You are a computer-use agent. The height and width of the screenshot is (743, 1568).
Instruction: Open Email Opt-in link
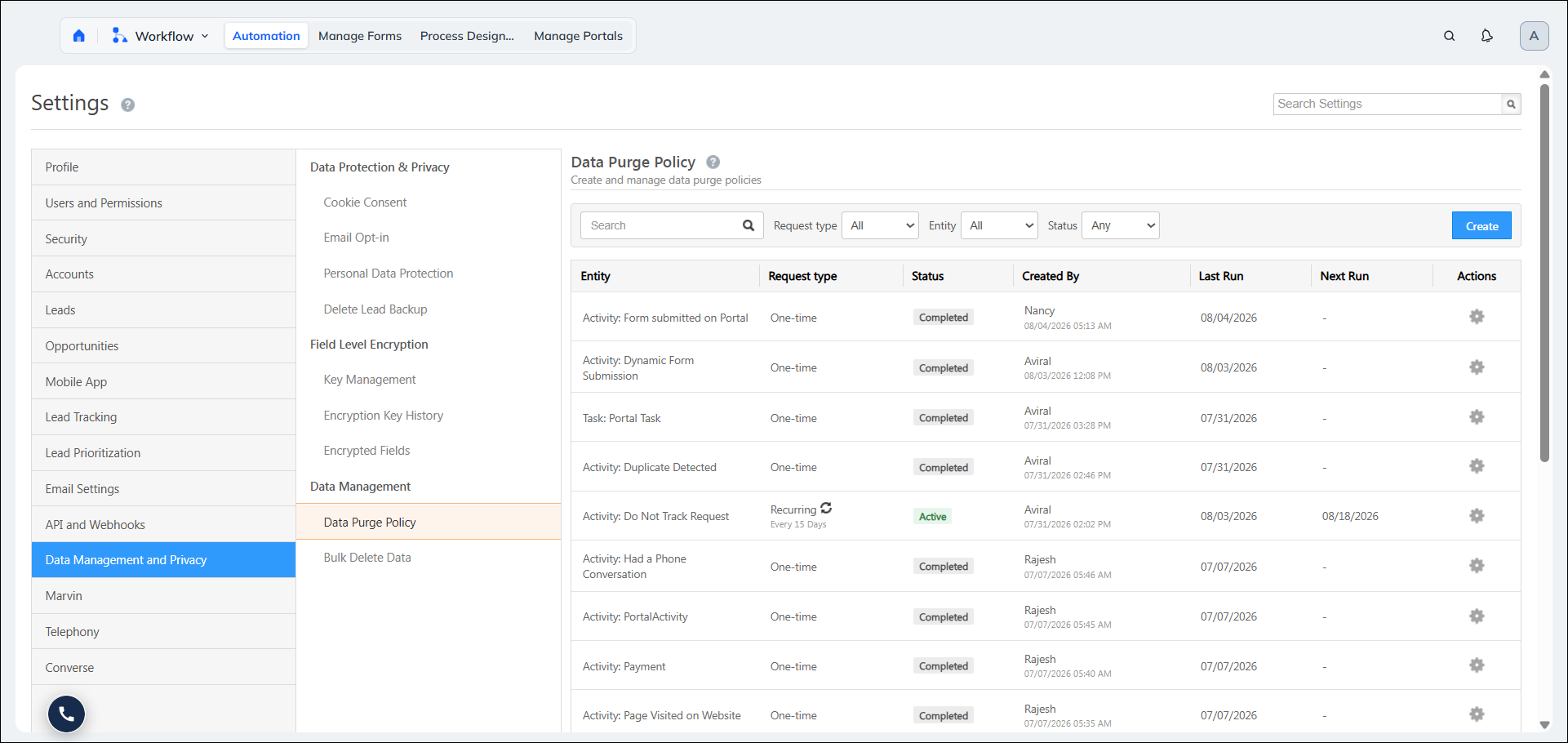pyautogui.click(x=356, y=238)
